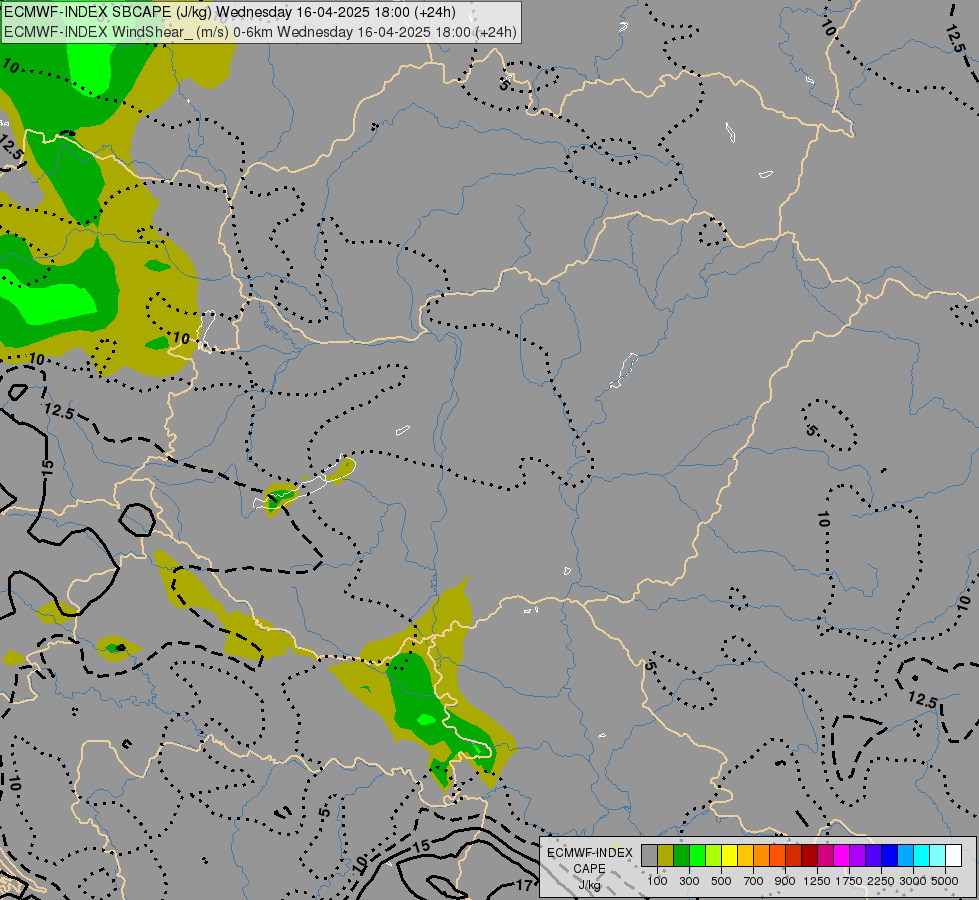Click the 'CAPE' text in legend

pos(589,869)
